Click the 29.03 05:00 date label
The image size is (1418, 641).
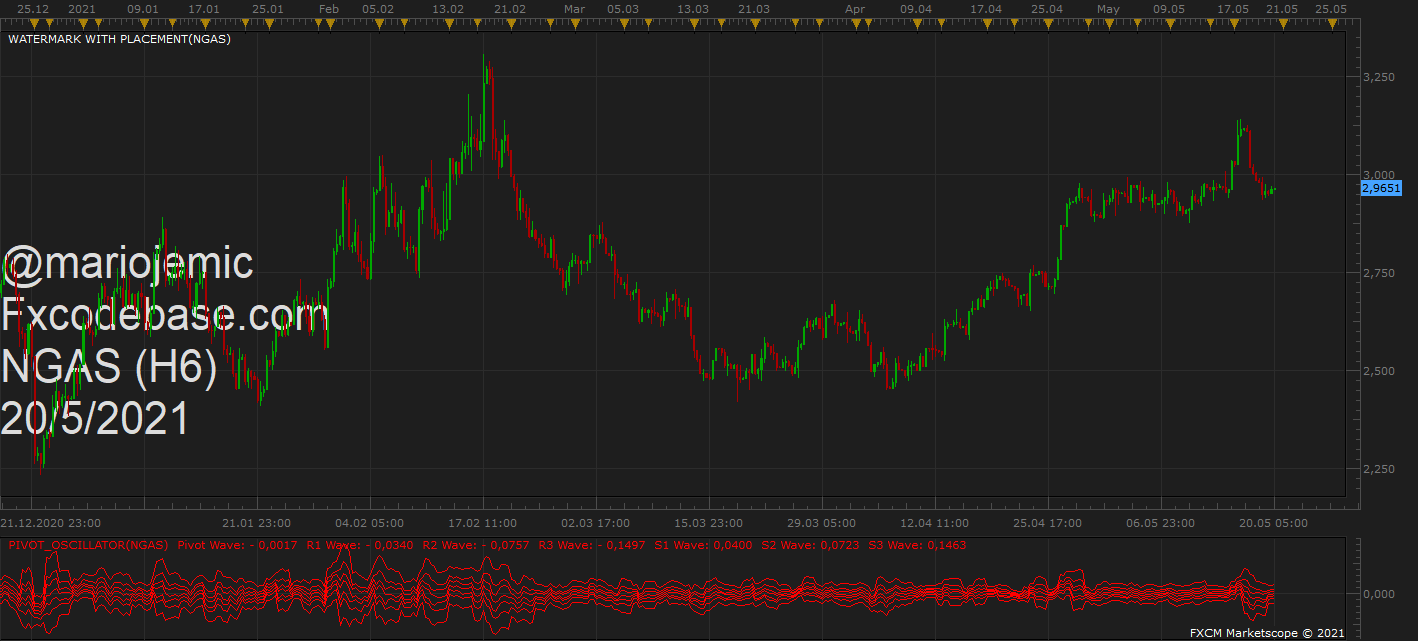tap(822, 523)
